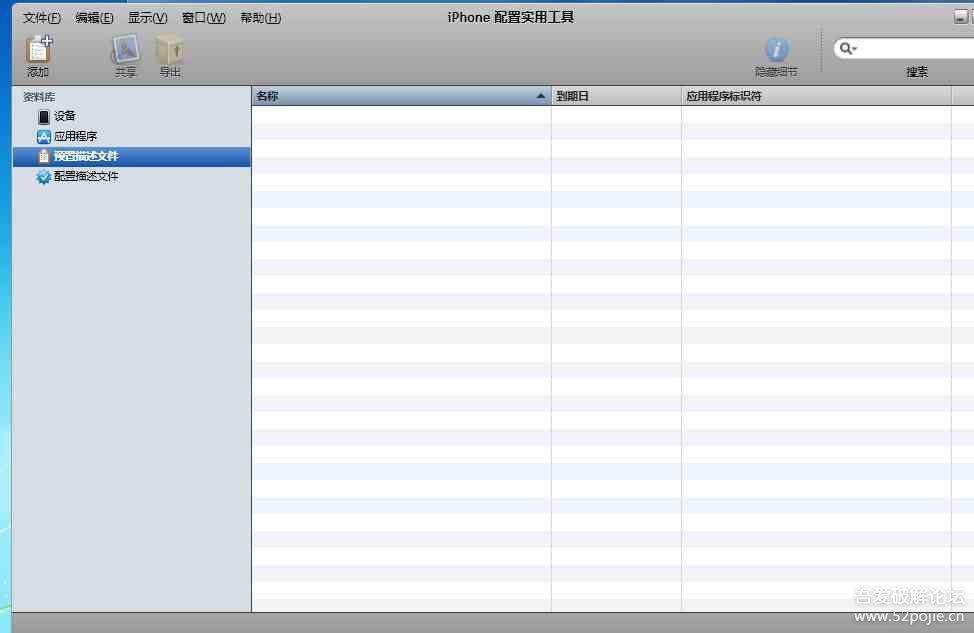
Task: Open the 帮助(H) menu
Action: [x=261, y=18]
